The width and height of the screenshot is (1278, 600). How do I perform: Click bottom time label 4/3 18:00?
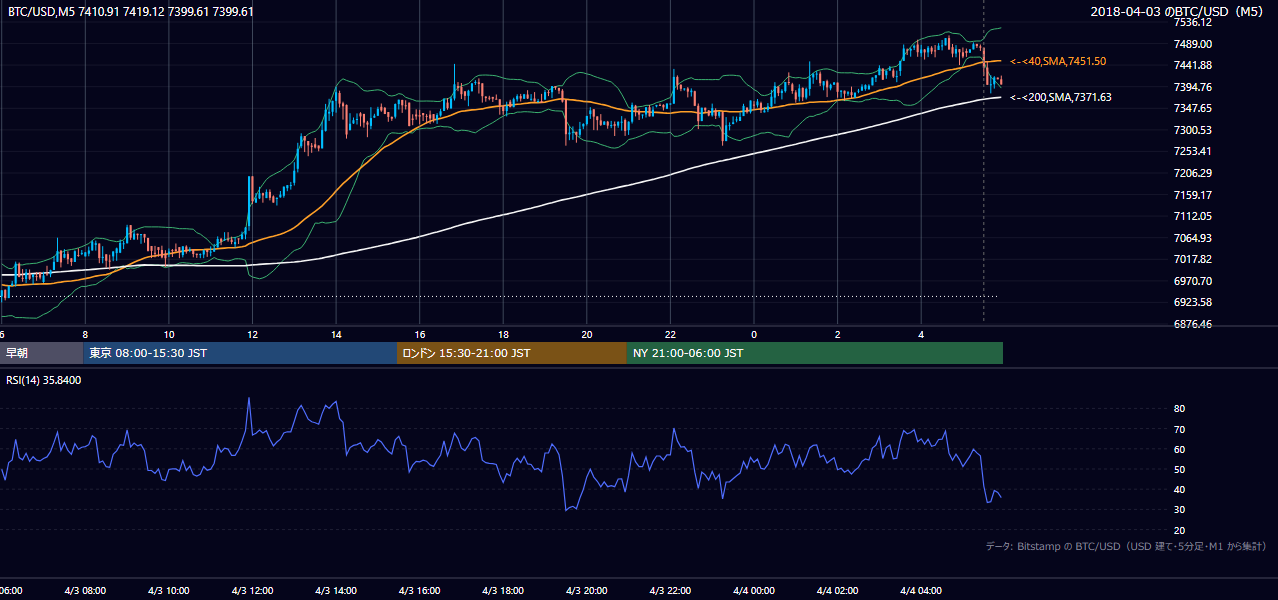click(x=503, y=590)
